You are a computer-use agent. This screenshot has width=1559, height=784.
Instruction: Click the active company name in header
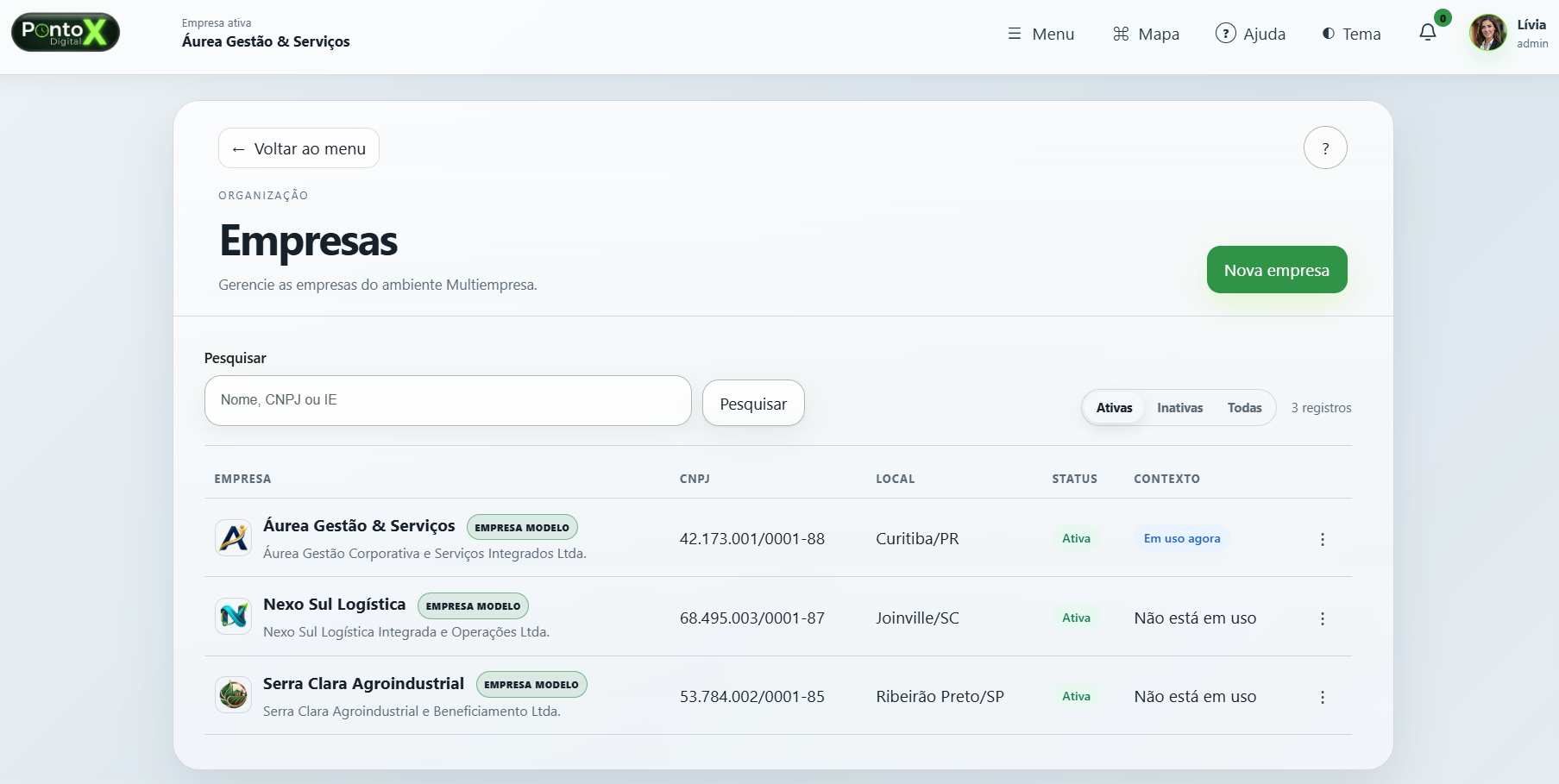pyautogui.click(x=266, y=41)
